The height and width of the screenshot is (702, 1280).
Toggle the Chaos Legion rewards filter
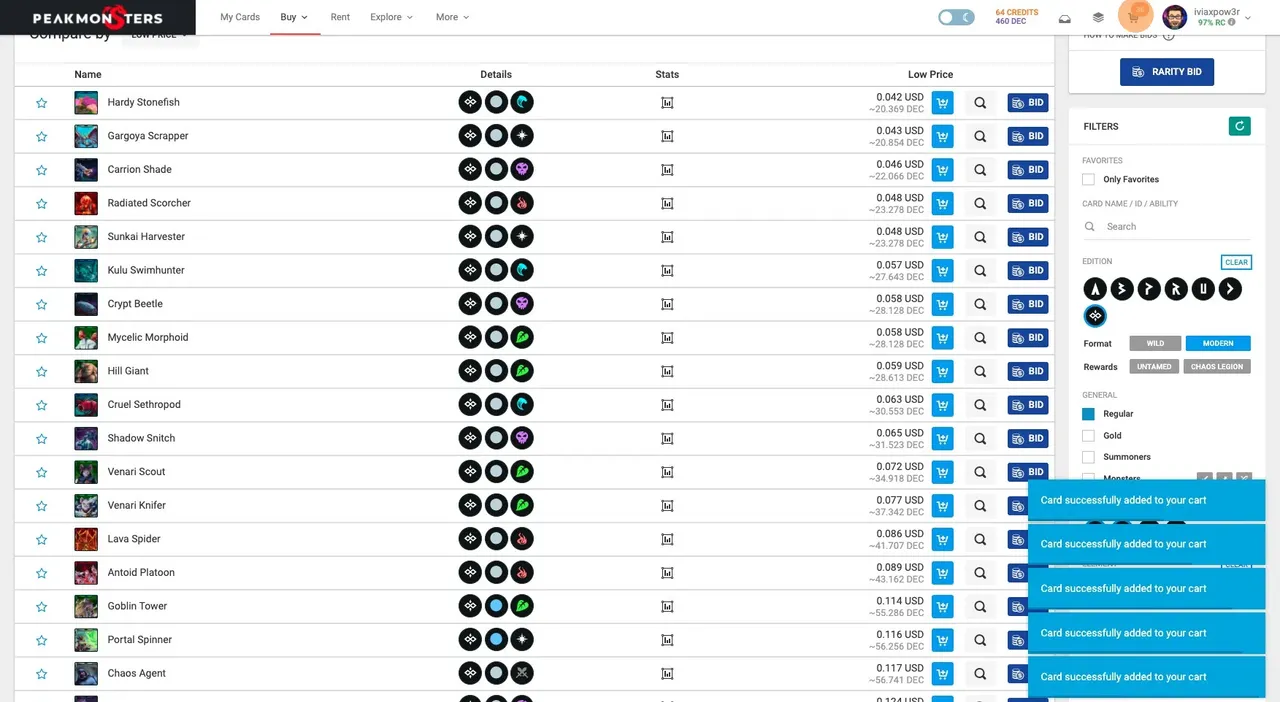coord(1217,366)
